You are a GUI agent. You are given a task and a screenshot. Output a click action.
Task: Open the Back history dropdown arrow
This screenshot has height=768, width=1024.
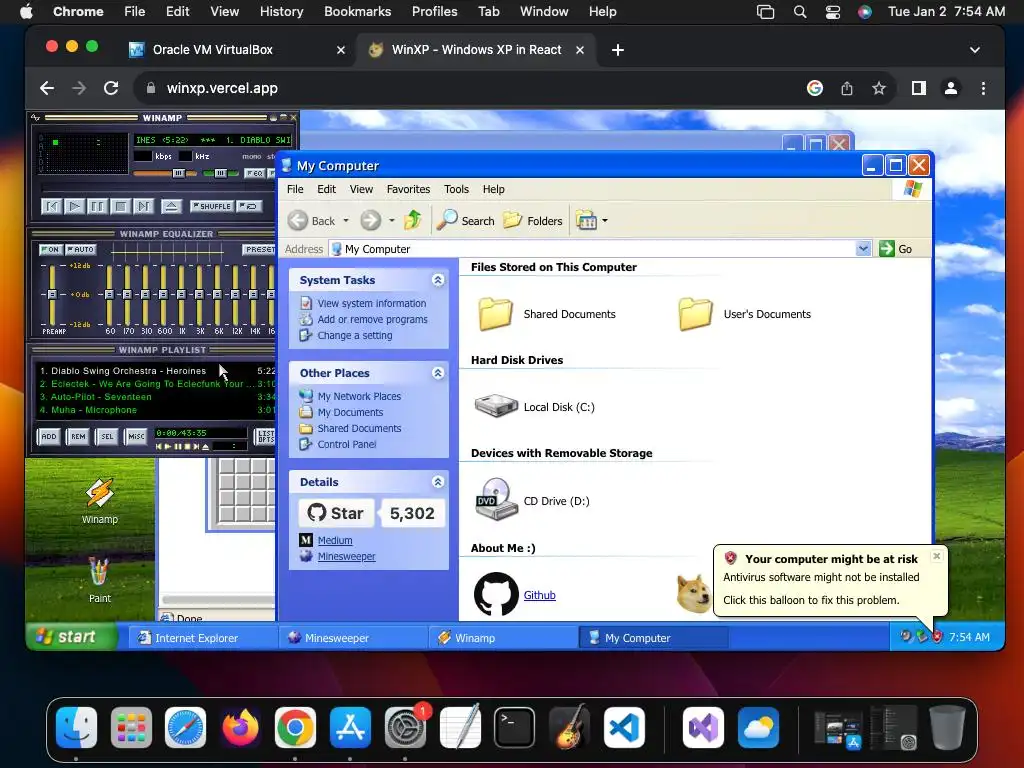[x=346, y=221]
